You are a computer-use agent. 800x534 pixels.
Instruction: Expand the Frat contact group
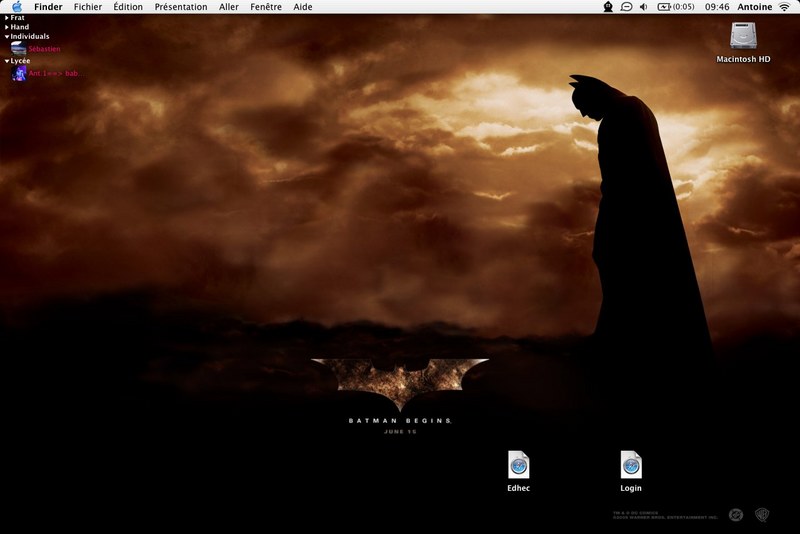pos(7,18)
